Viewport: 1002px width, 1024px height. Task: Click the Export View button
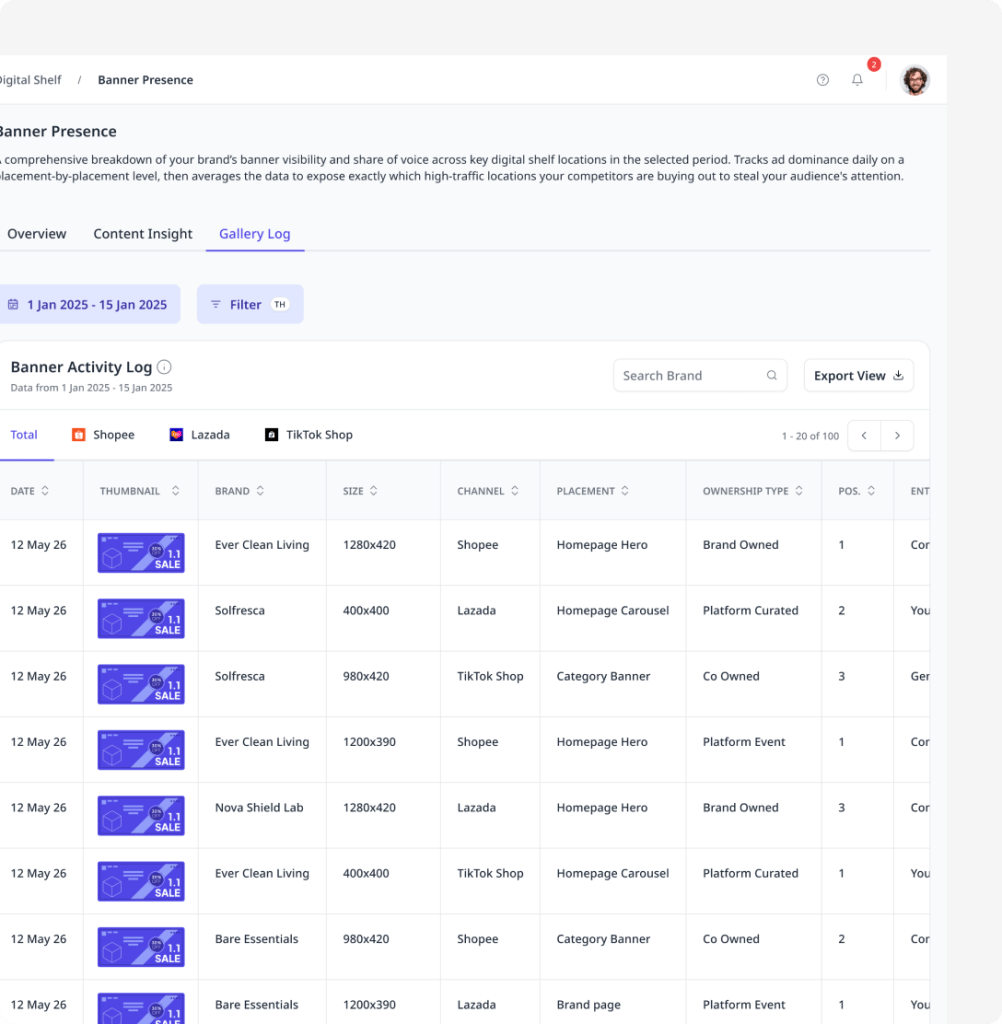click(858, 376)
